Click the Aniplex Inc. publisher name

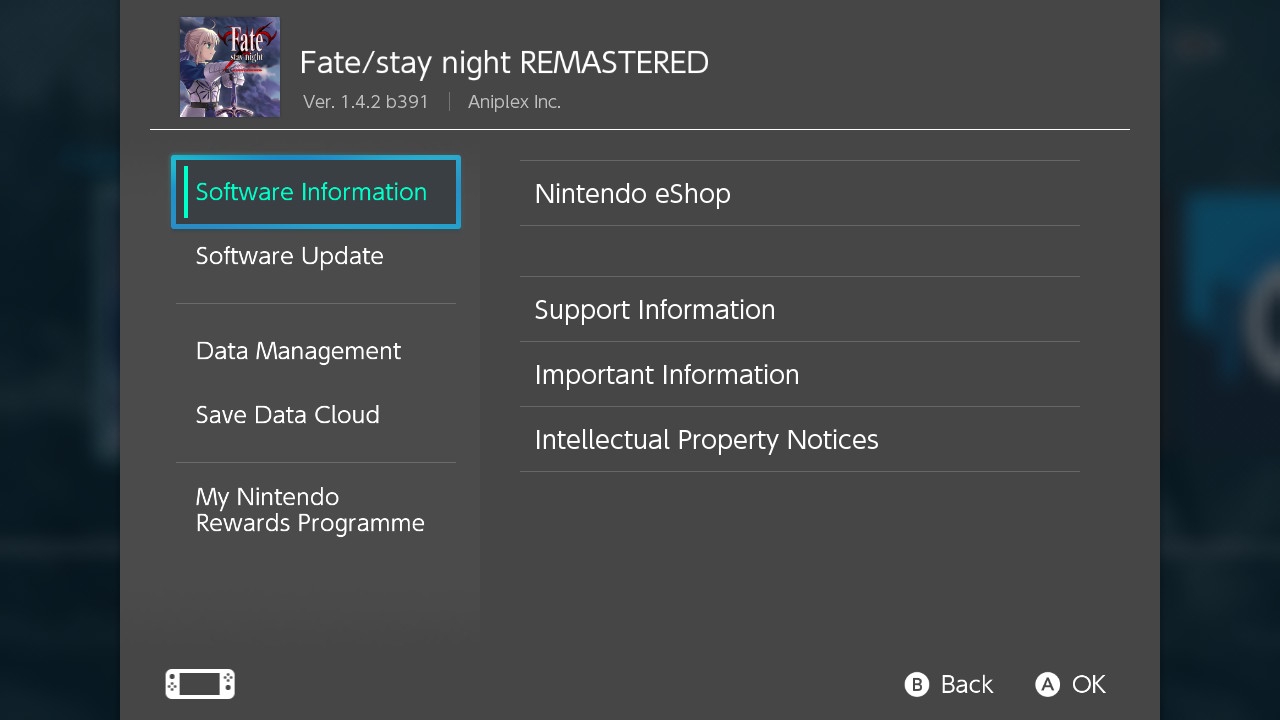(x=514, y=102)
